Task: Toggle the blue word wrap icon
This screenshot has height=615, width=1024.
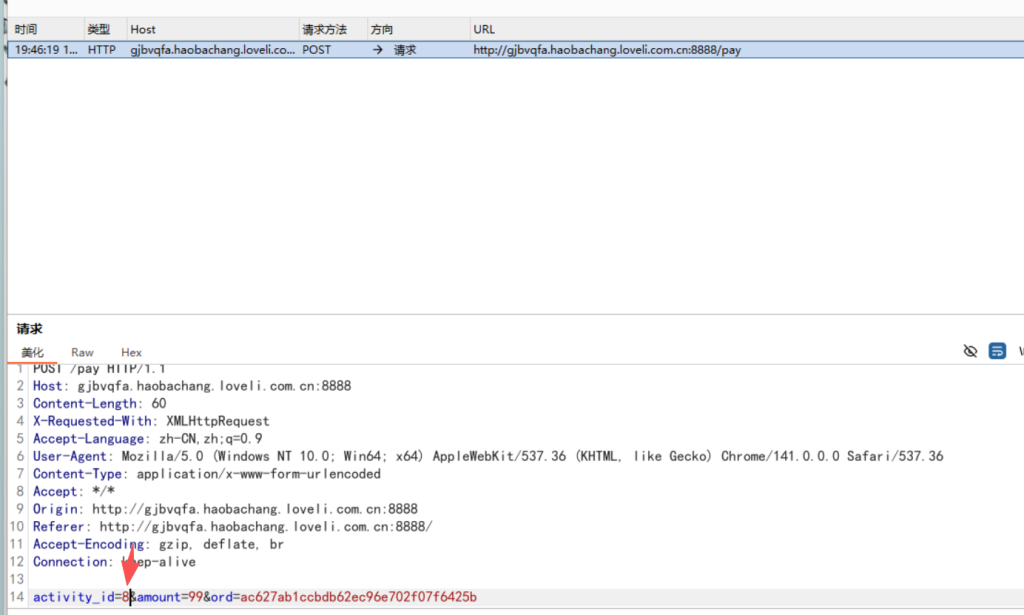Action: coord(997,351)
